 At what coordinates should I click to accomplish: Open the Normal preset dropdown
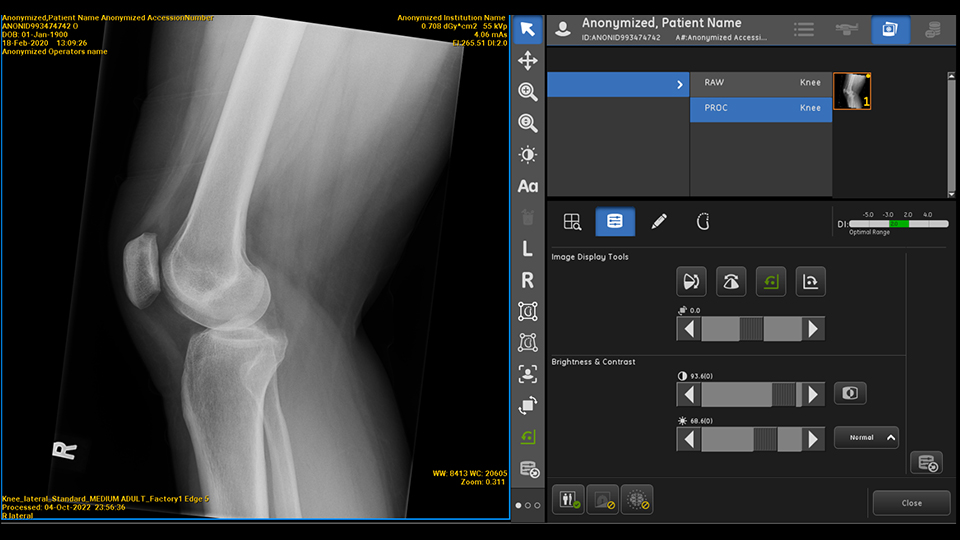click(866, 438)
